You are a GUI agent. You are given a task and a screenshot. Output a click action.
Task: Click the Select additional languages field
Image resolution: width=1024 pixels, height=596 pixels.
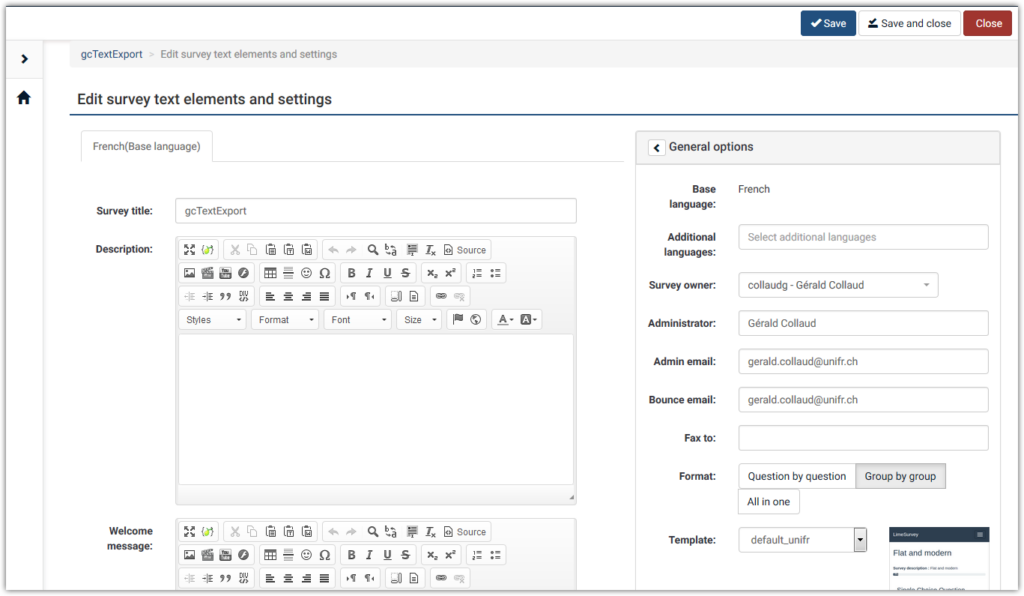pos(863,237)
